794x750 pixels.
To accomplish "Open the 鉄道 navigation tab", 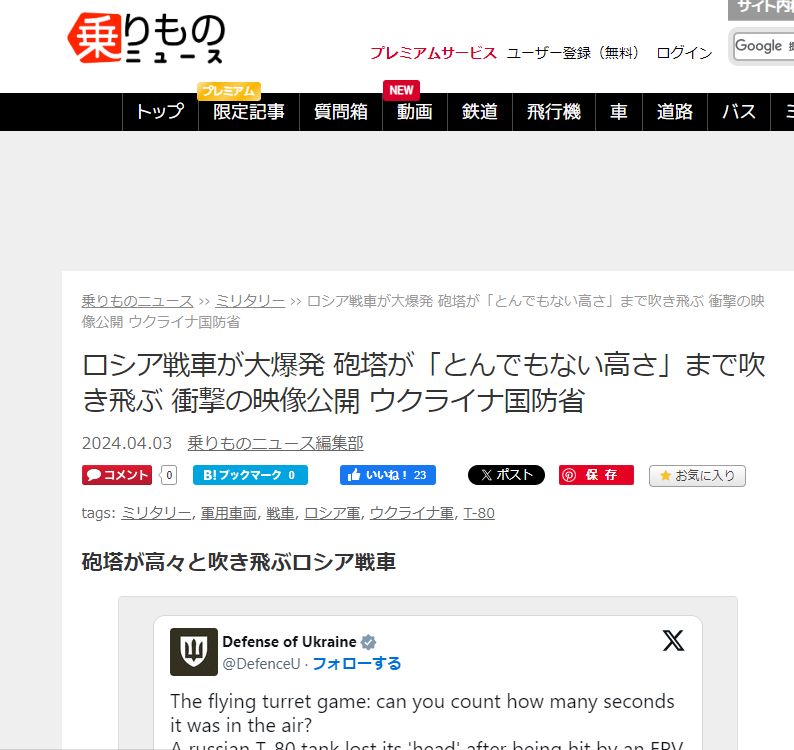I will point(480,112).
